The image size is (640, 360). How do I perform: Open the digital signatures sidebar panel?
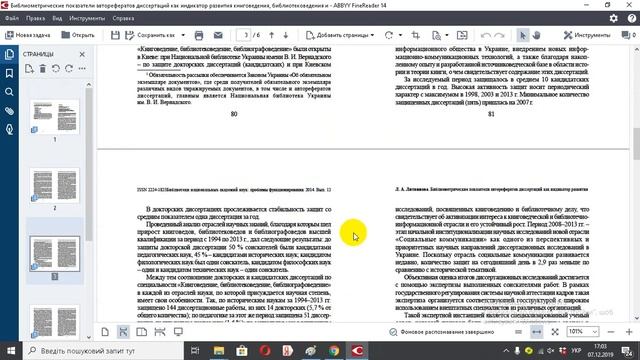tap(9, 129)
